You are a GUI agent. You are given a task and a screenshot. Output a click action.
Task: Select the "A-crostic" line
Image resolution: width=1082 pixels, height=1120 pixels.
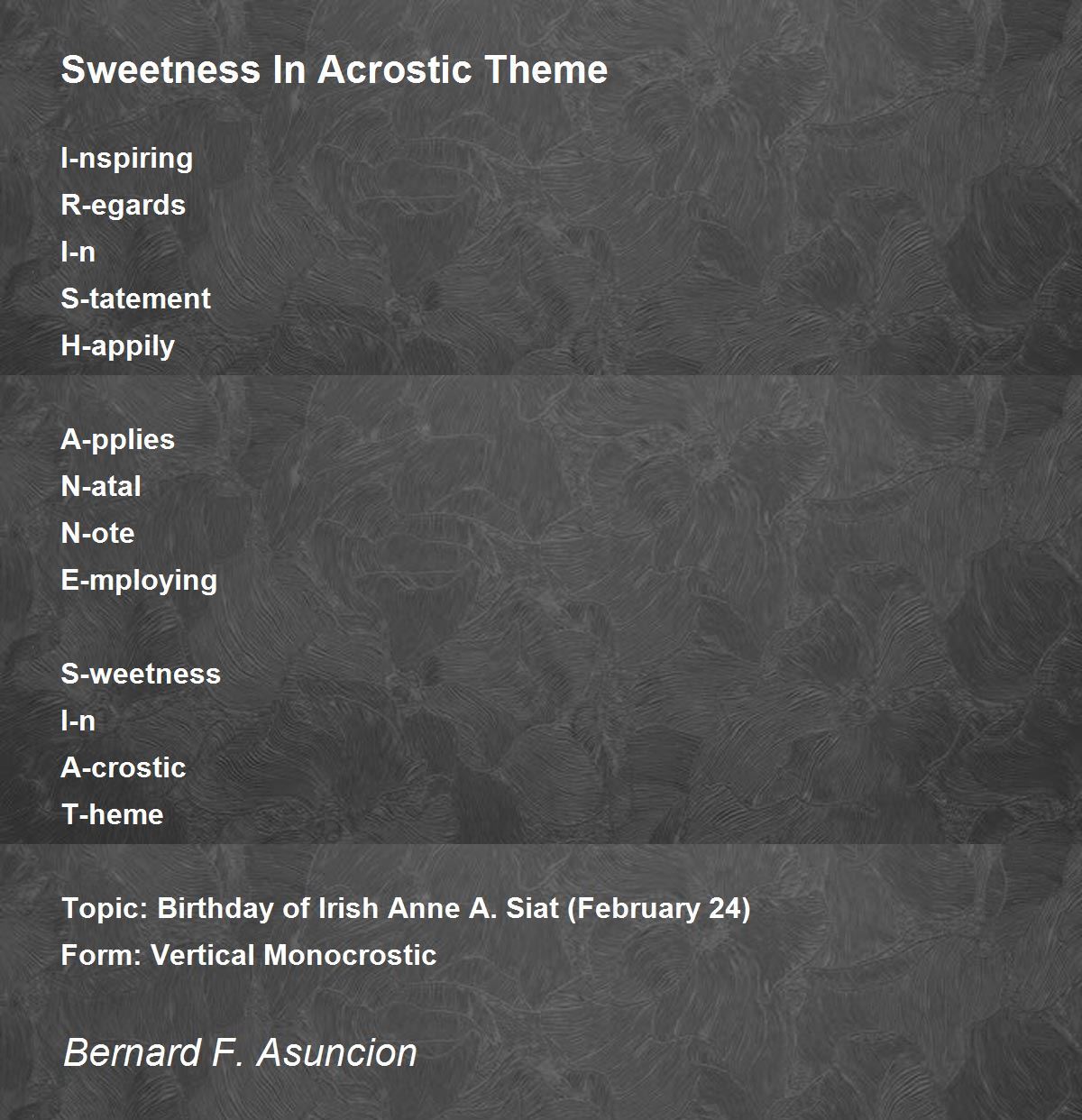point(124,767)
